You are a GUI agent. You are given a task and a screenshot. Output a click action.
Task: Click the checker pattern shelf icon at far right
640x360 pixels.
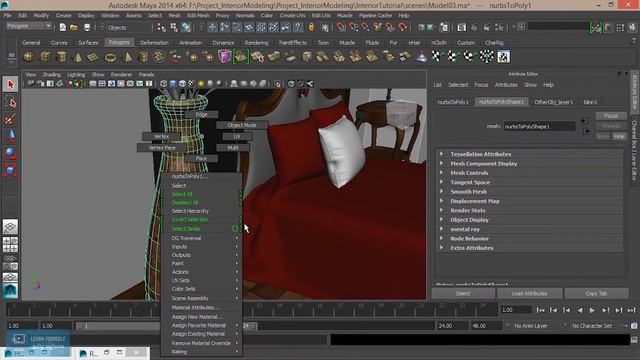[x=503, y=56]
